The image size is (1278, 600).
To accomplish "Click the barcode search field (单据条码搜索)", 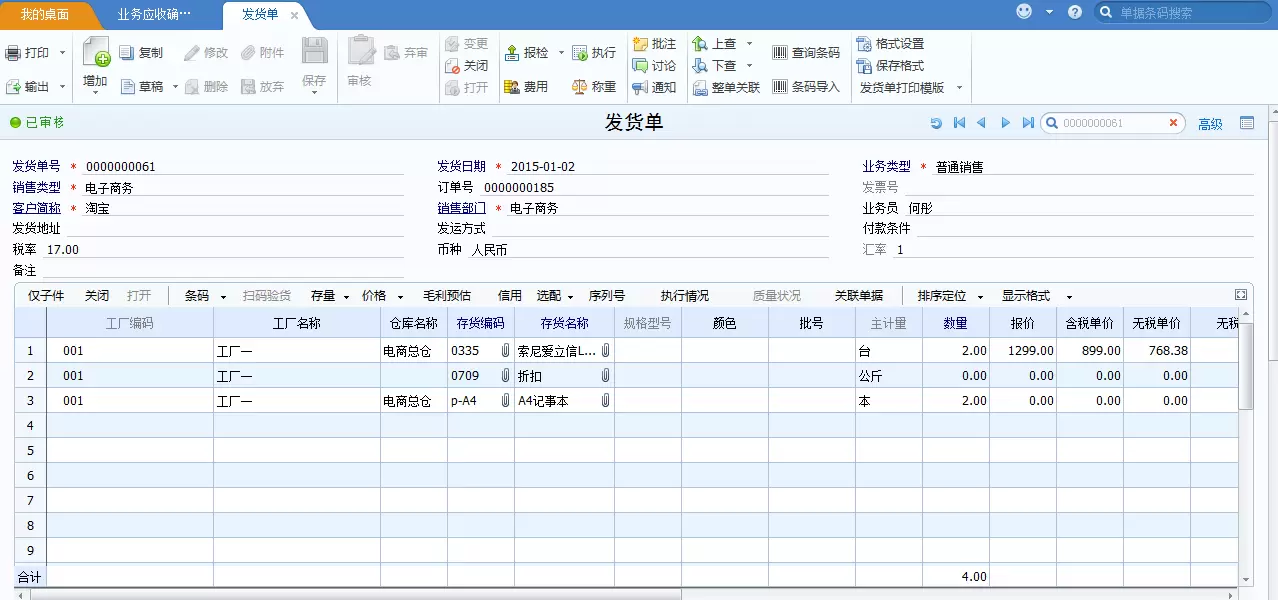I will click(1182, 13).
